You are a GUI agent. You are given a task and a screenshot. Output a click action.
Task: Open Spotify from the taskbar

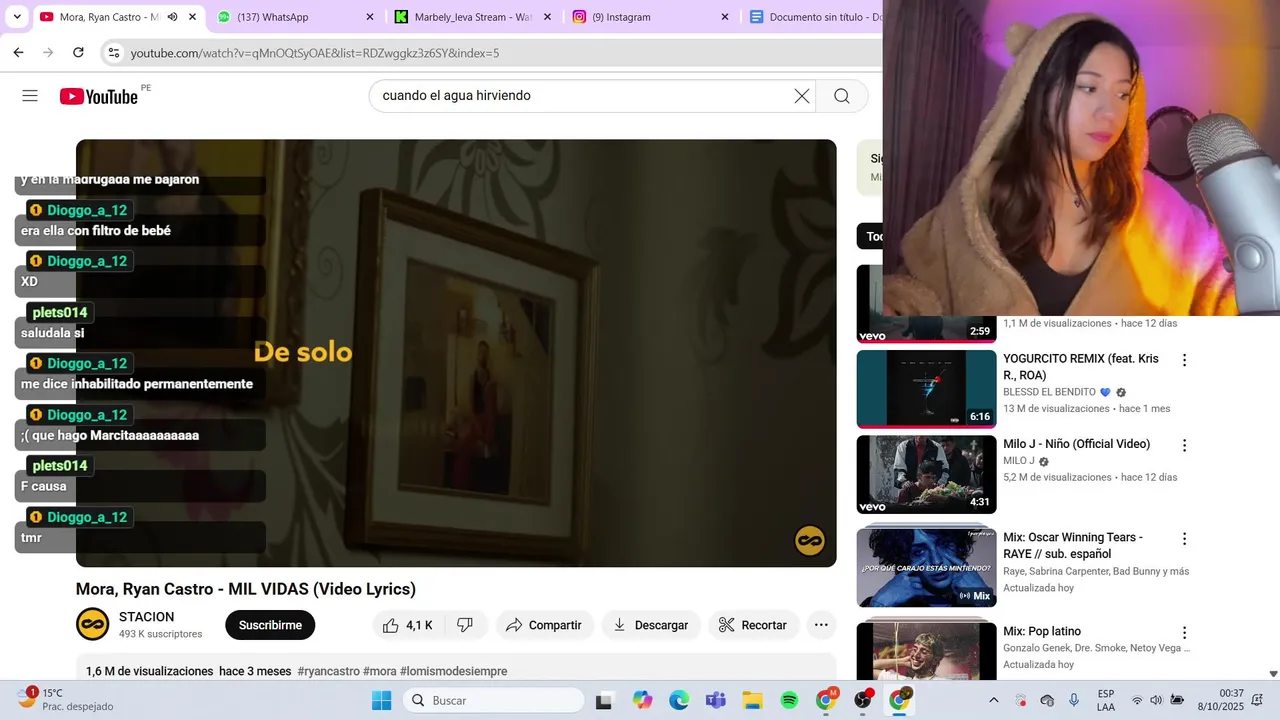(x=789, y=700)
